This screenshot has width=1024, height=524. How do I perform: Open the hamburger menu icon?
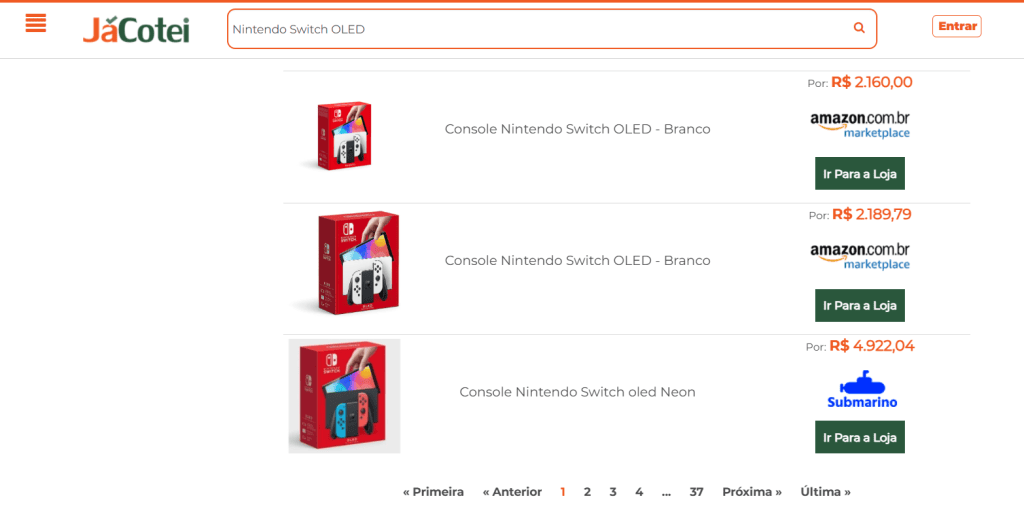(36, 24)
